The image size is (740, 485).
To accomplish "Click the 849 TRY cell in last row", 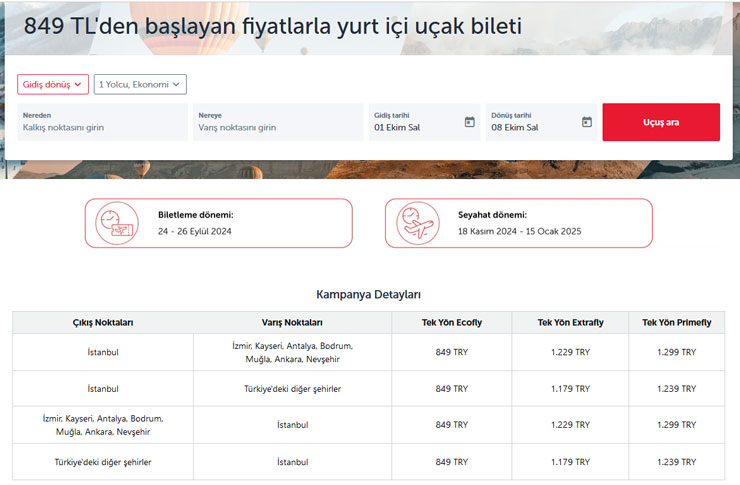I will point(452,462).
